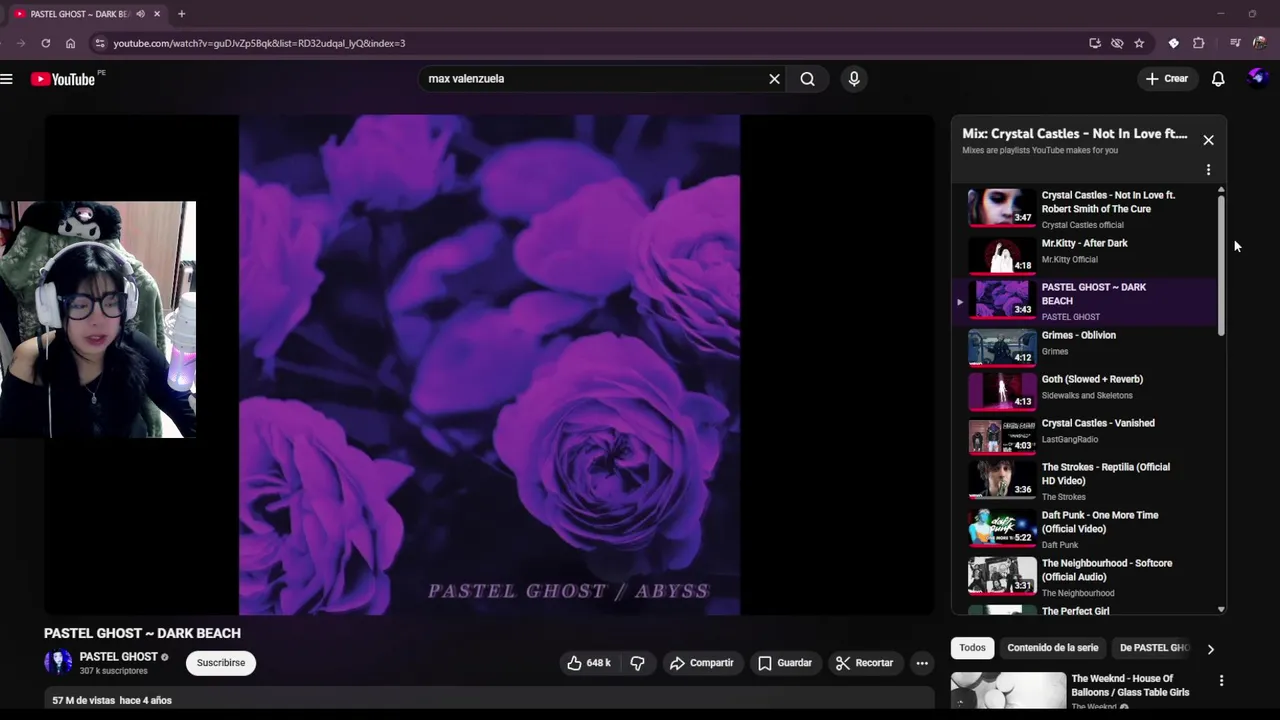Run search with magnifying glass button
This screenshot has height=720, width=1280.
click(x=807, y=79)
